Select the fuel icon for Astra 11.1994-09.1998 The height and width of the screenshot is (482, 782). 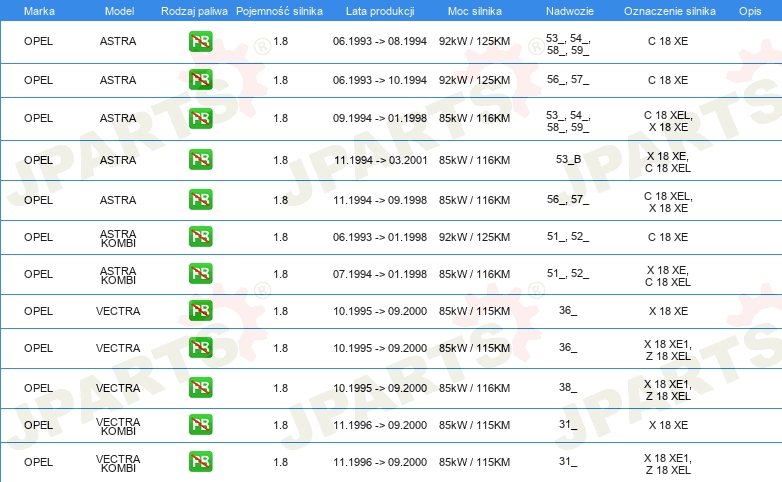pyautogui.click(x=200, y=200)
